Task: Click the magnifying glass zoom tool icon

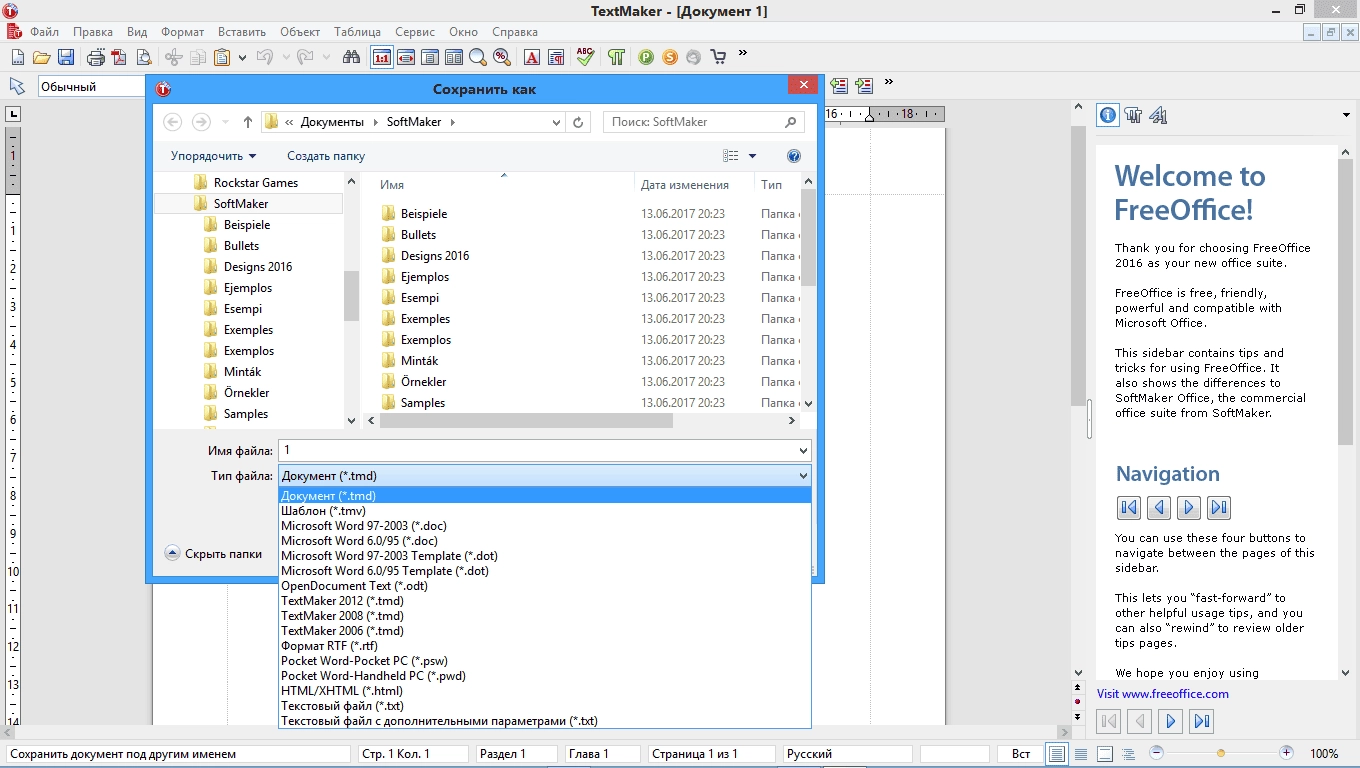Action: tap(478, 57)
